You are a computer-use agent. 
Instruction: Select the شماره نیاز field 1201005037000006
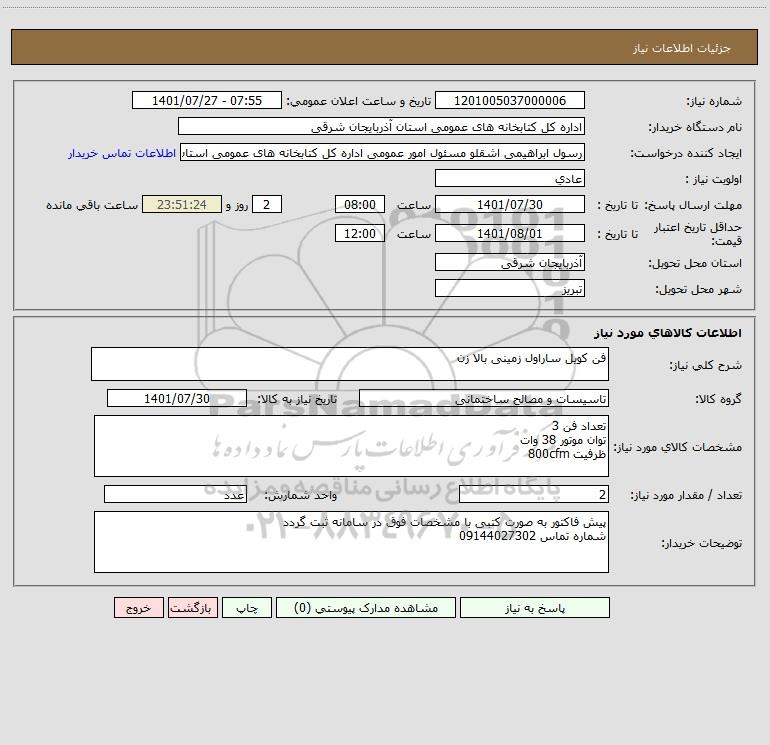coord(510,101)
